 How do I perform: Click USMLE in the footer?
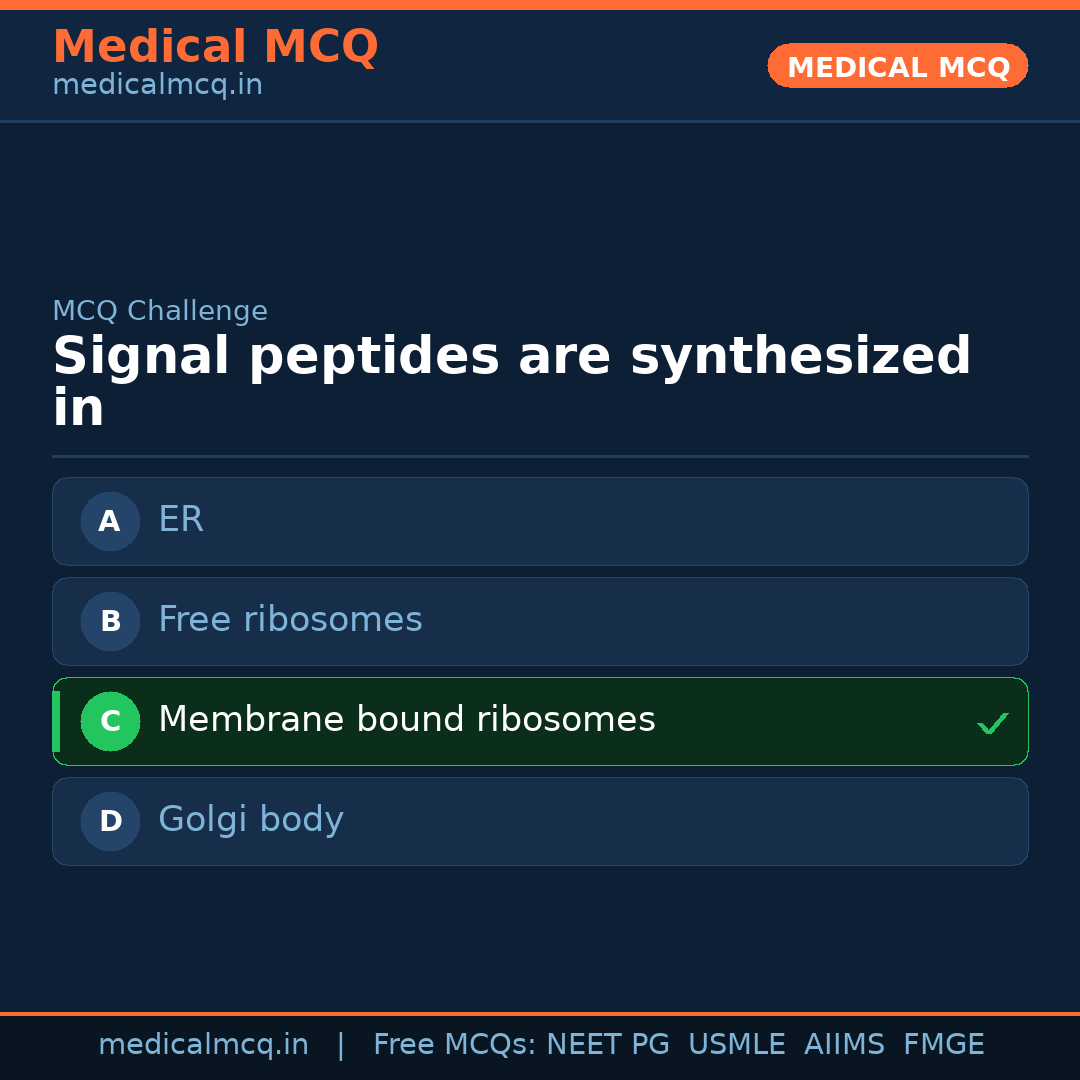(736, 1045)
